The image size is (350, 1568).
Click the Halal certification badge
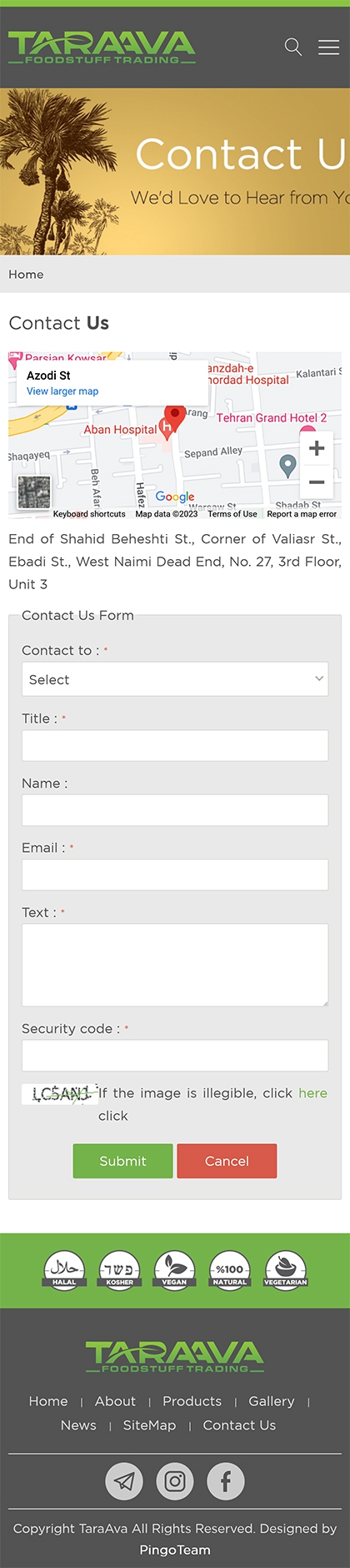coord(64,1269)
